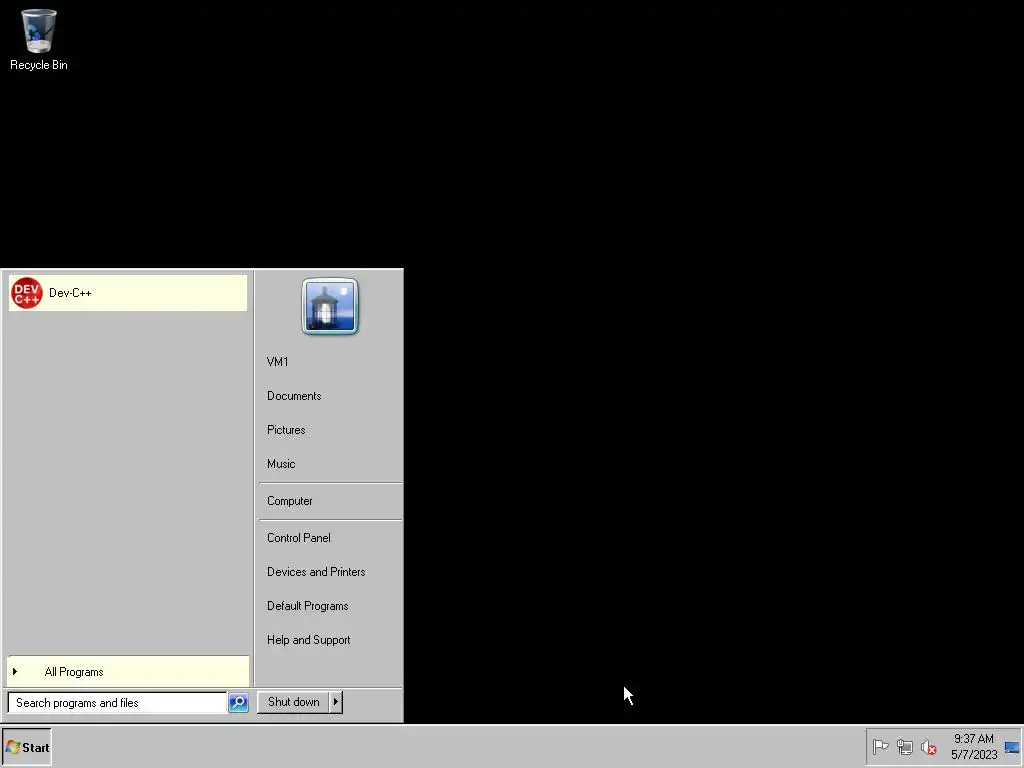Open the Recycle Bin desktop icon
This screenshot has width=1024, height=768.
(x=39, y=39)
